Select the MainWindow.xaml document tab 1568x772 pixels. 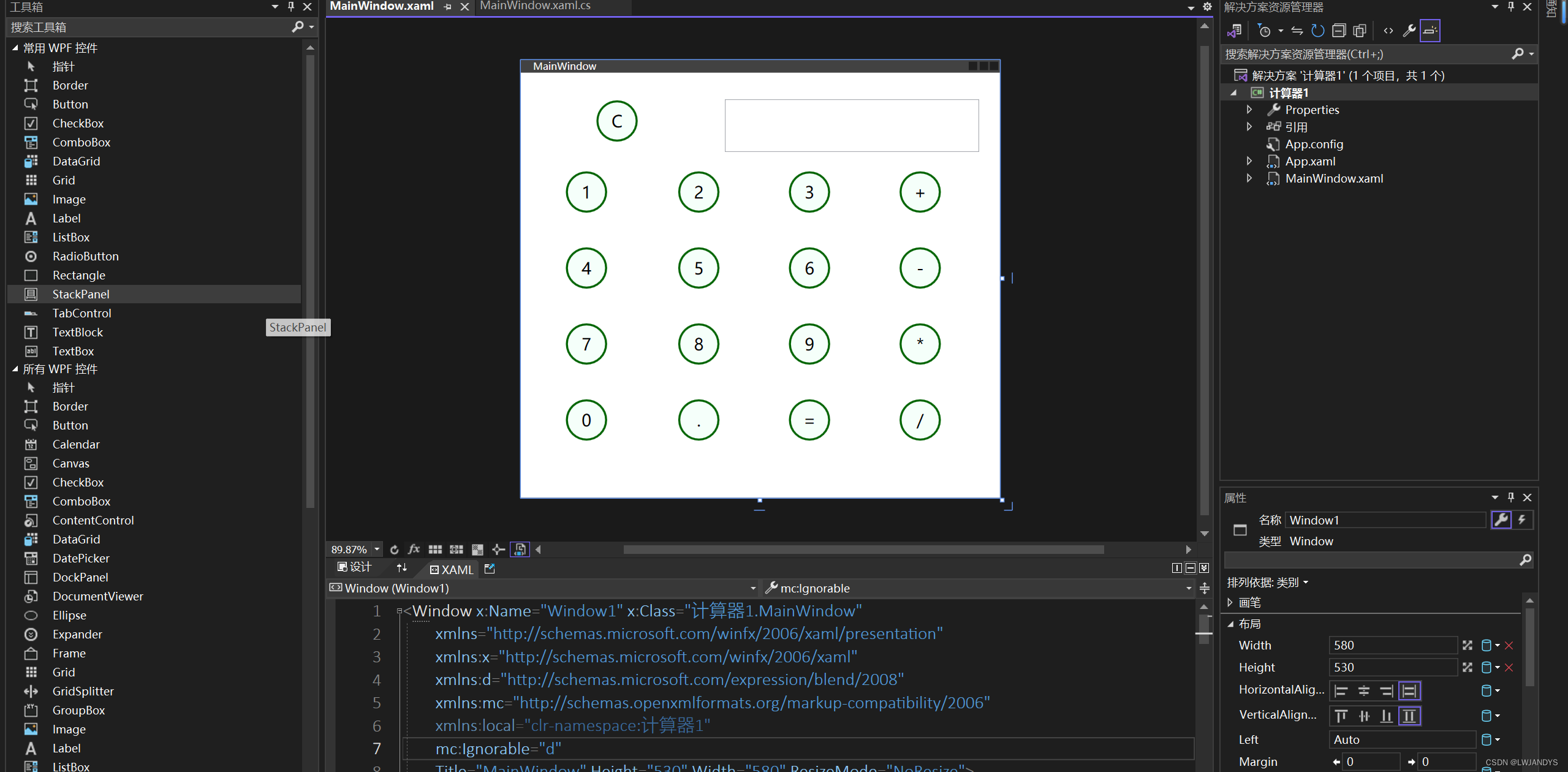[x=381, y=6]
